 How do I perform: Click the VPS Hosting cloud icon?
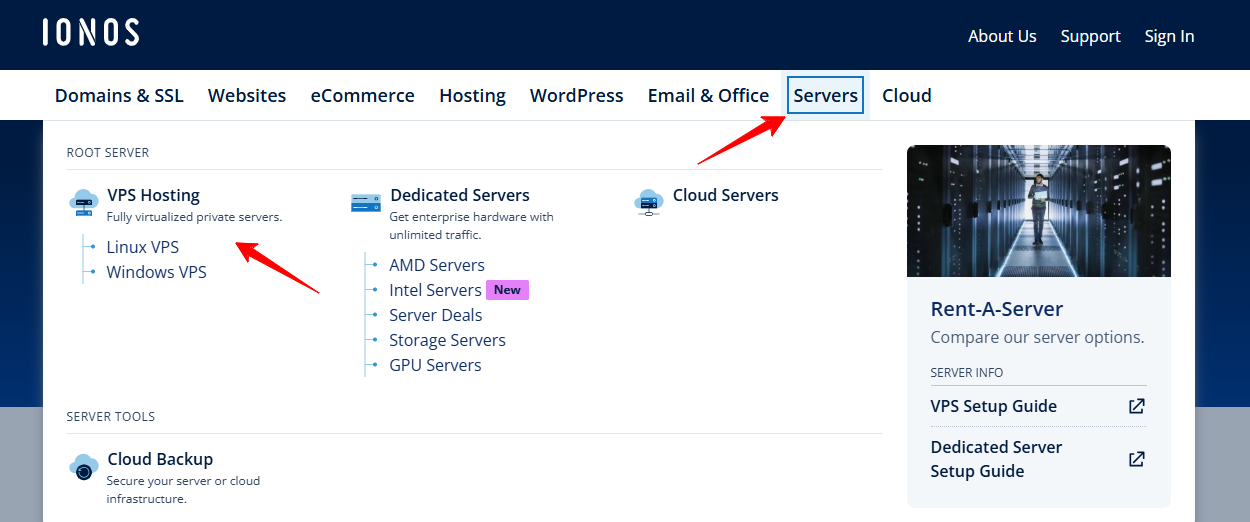[x=84, y=203]
